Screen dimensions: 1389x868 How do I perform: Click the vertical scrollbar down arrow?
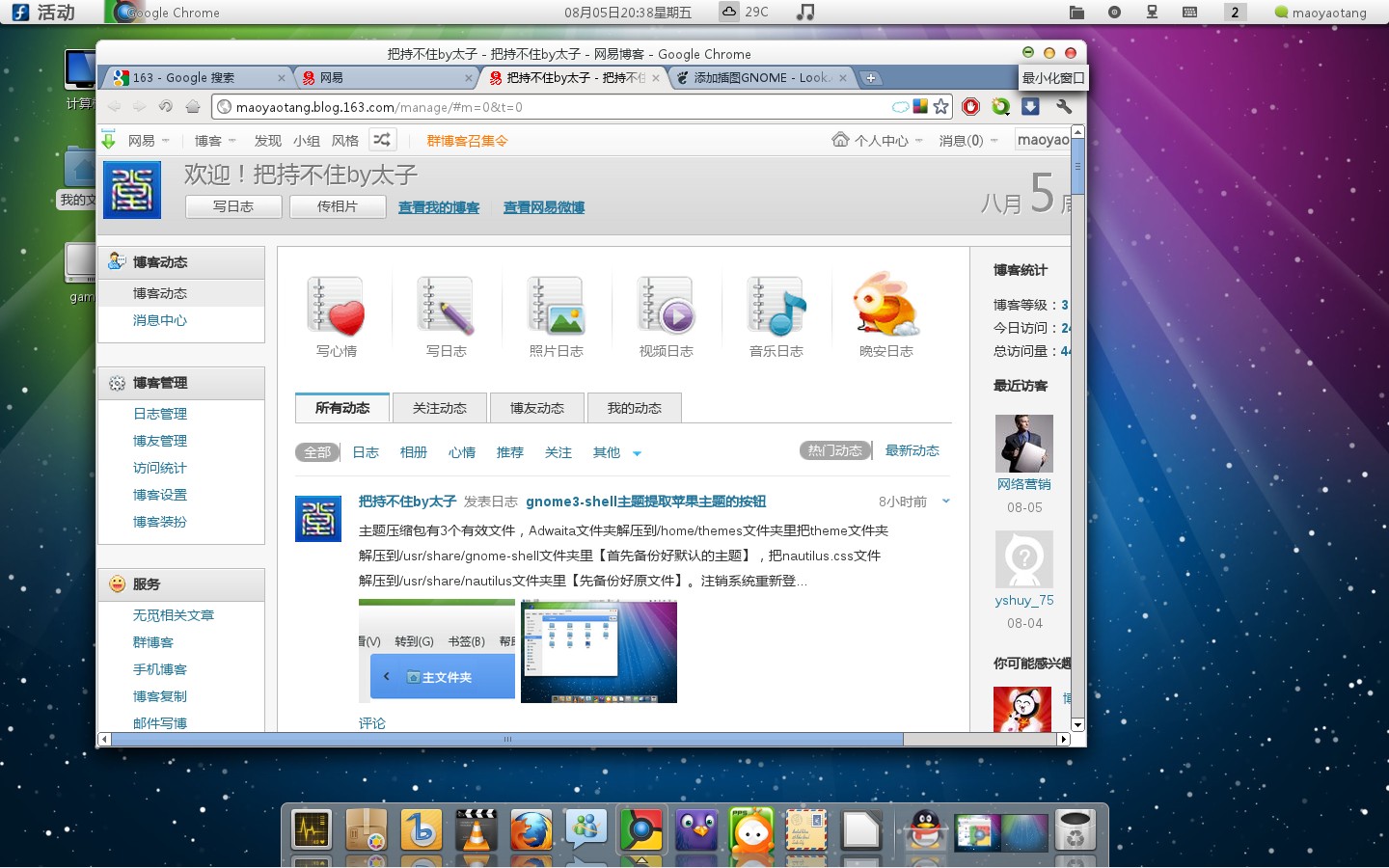tap(1078, 724)
